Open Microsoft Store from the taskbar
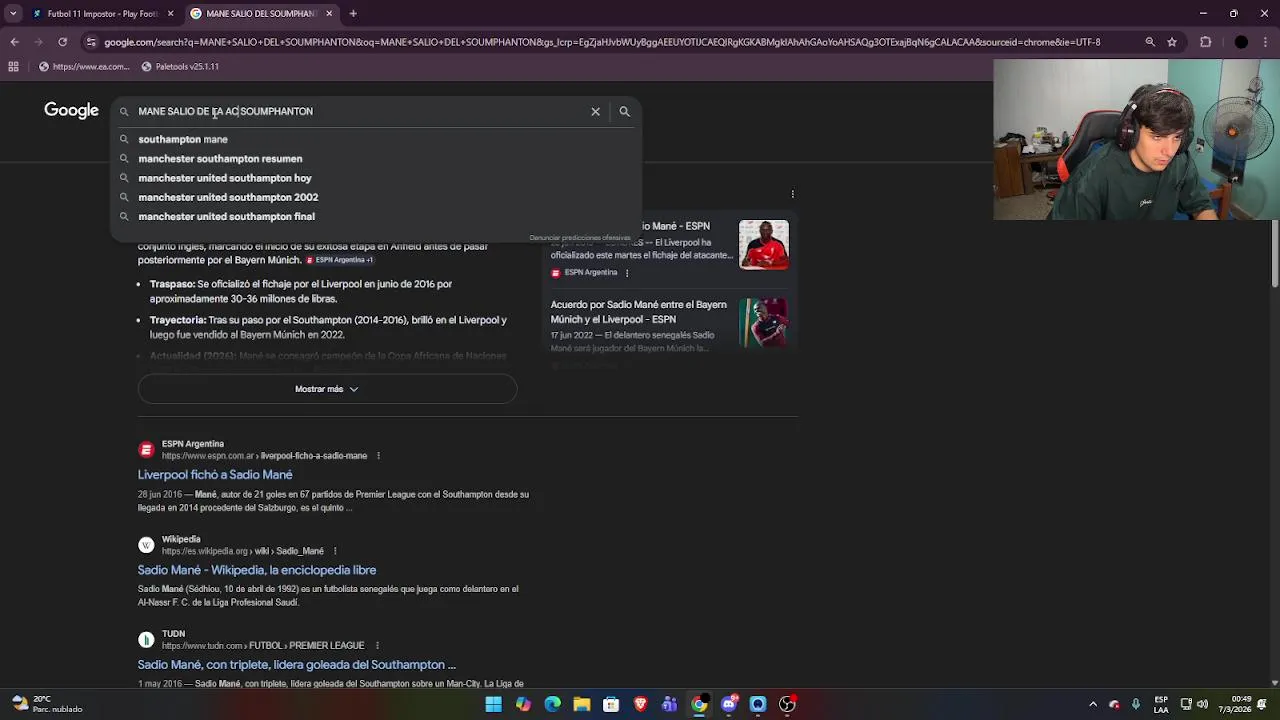This screenshot has width=1280, height=720. coord(611,704)
